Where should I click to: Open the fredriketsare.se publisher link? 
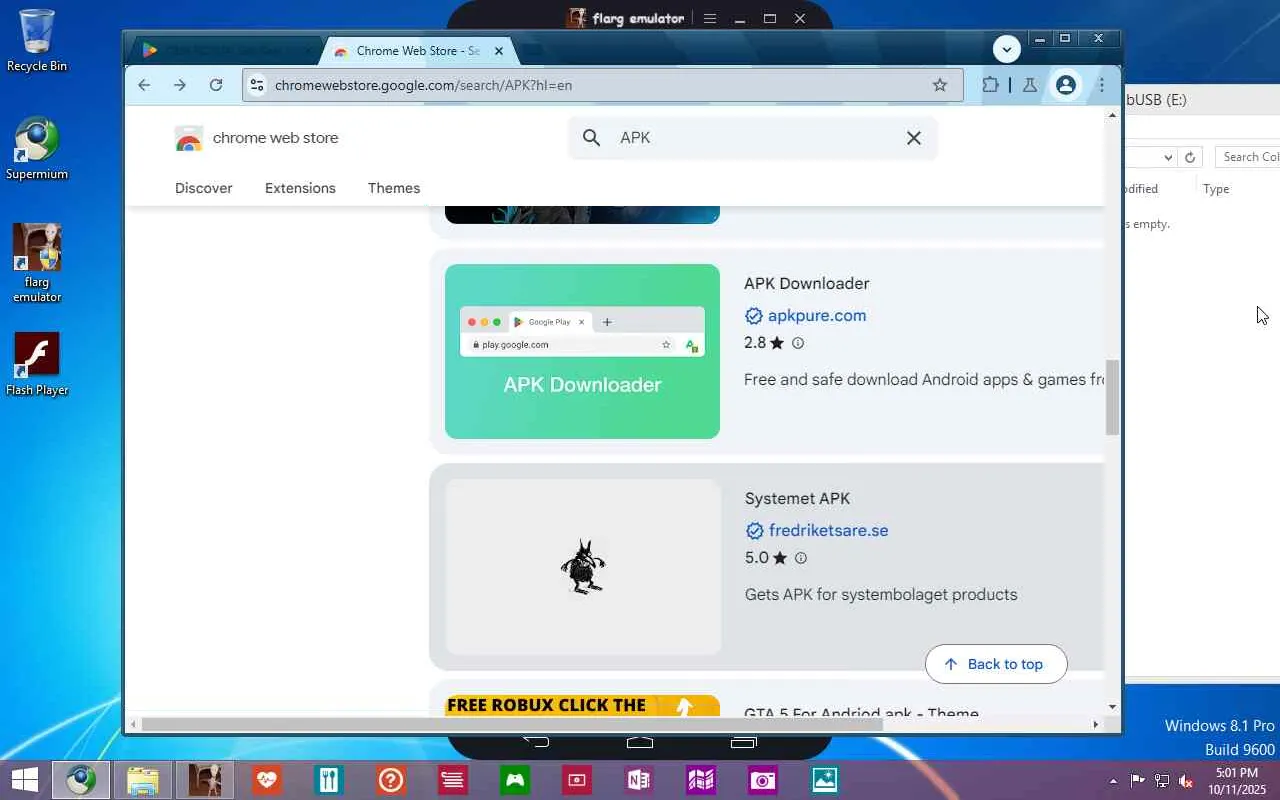click(829, 531)
